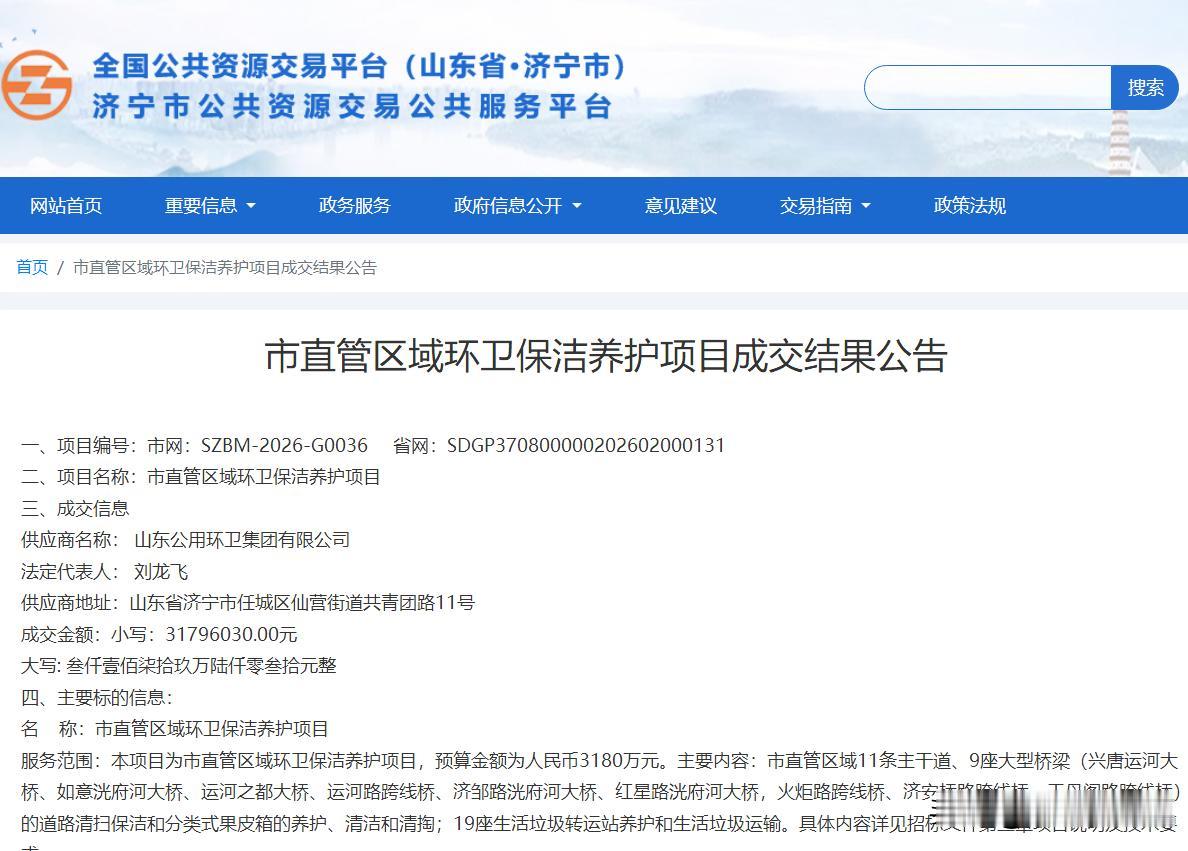Click the orange platform logo icon
This screenshot has width=1188, height=851.
click(37, 85)
